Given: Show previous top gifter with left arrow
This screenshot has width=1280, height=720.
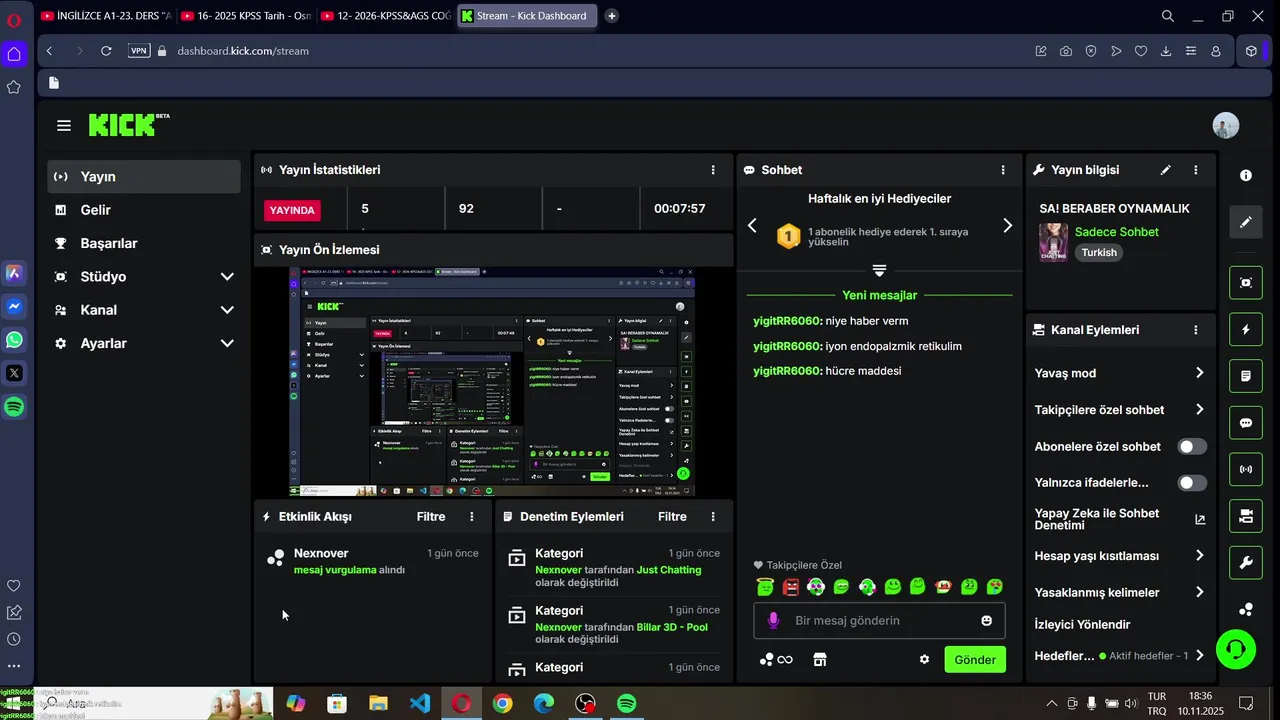Looking at the screenshot, I should point(753,226).
